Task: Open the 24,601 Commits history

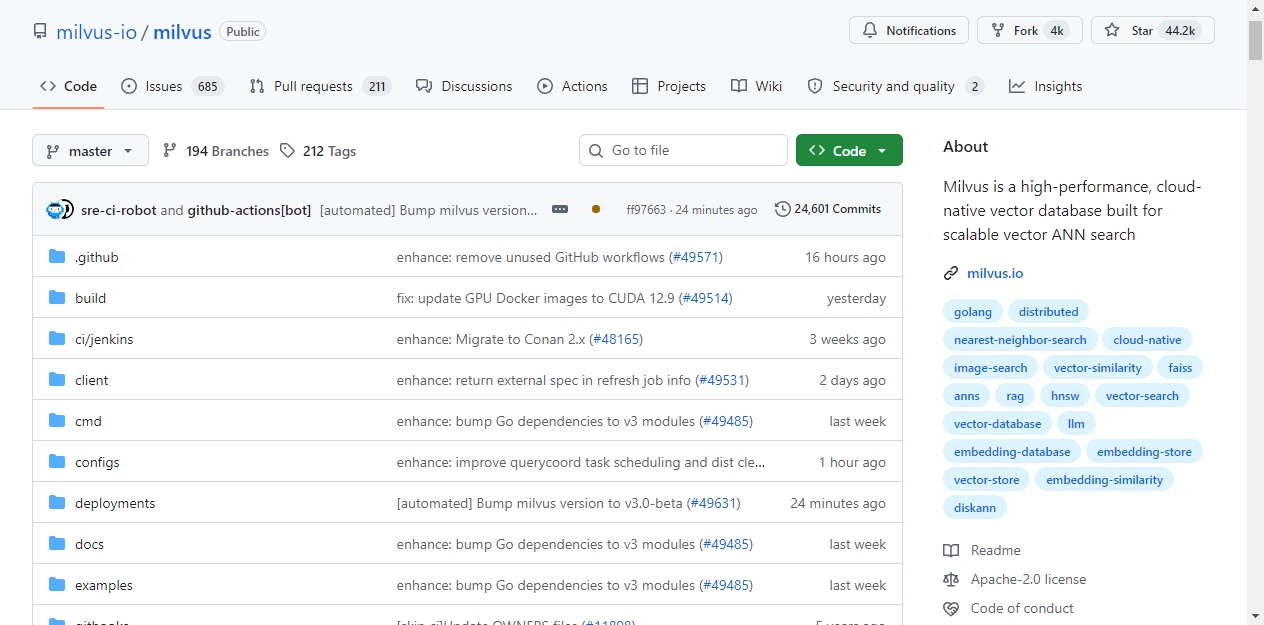Action: click(828, 209)
